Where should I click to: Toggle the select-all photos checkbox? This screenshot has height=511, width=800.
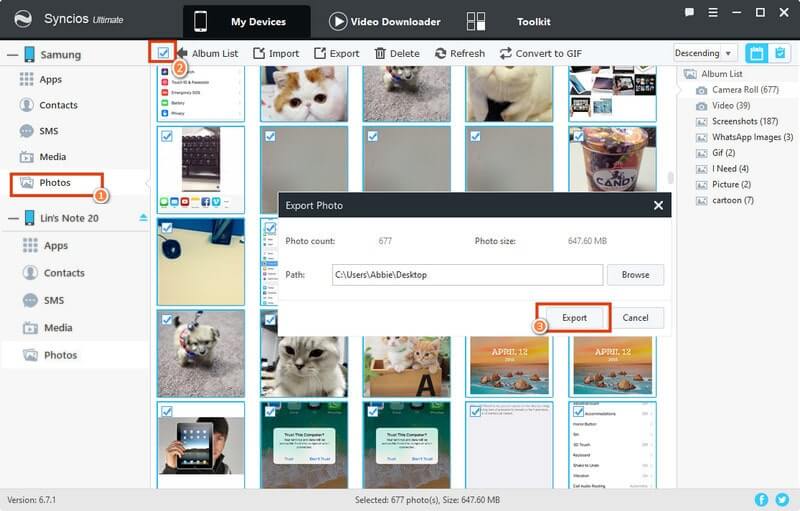164,52
